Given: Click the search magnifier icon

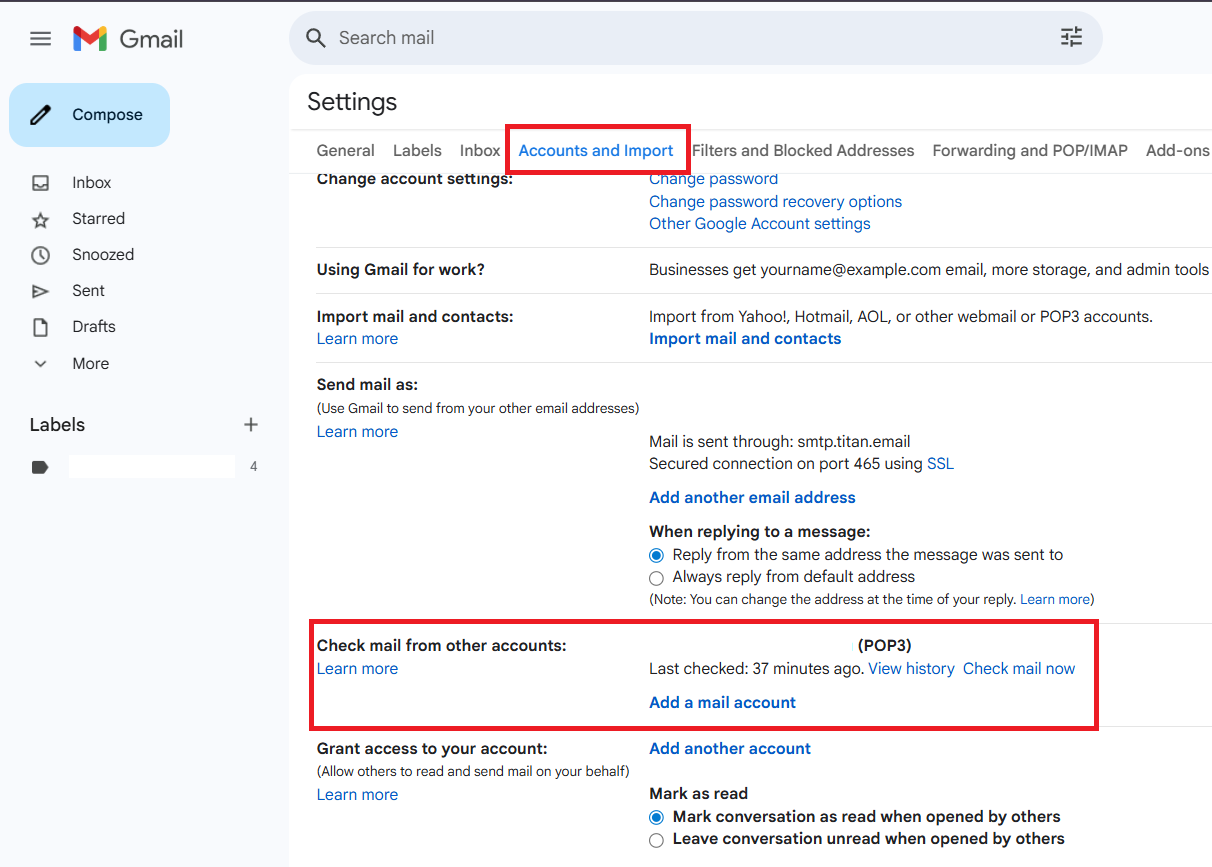Looking at the screenshot, I should [x=316, y=38].
